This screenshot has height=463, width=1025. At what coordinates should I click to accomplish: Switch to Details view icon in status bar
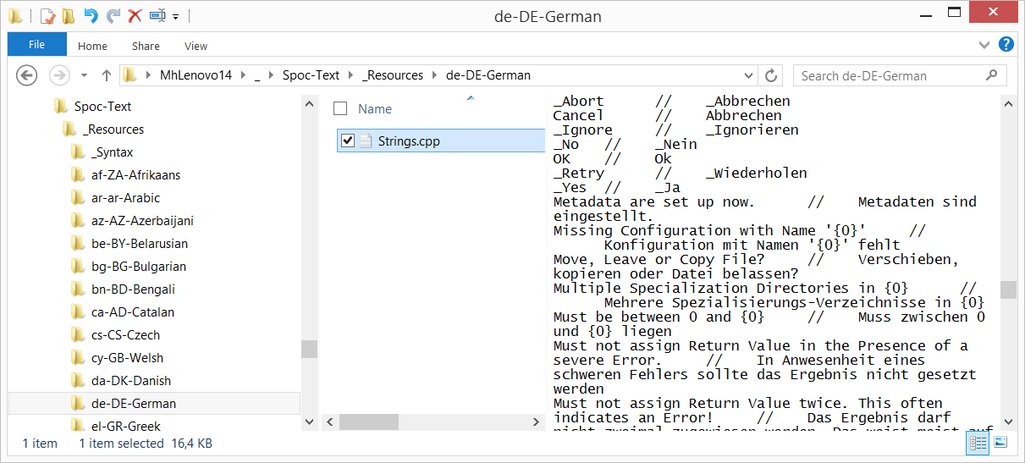pyautogui.click(x=978, y=443)
